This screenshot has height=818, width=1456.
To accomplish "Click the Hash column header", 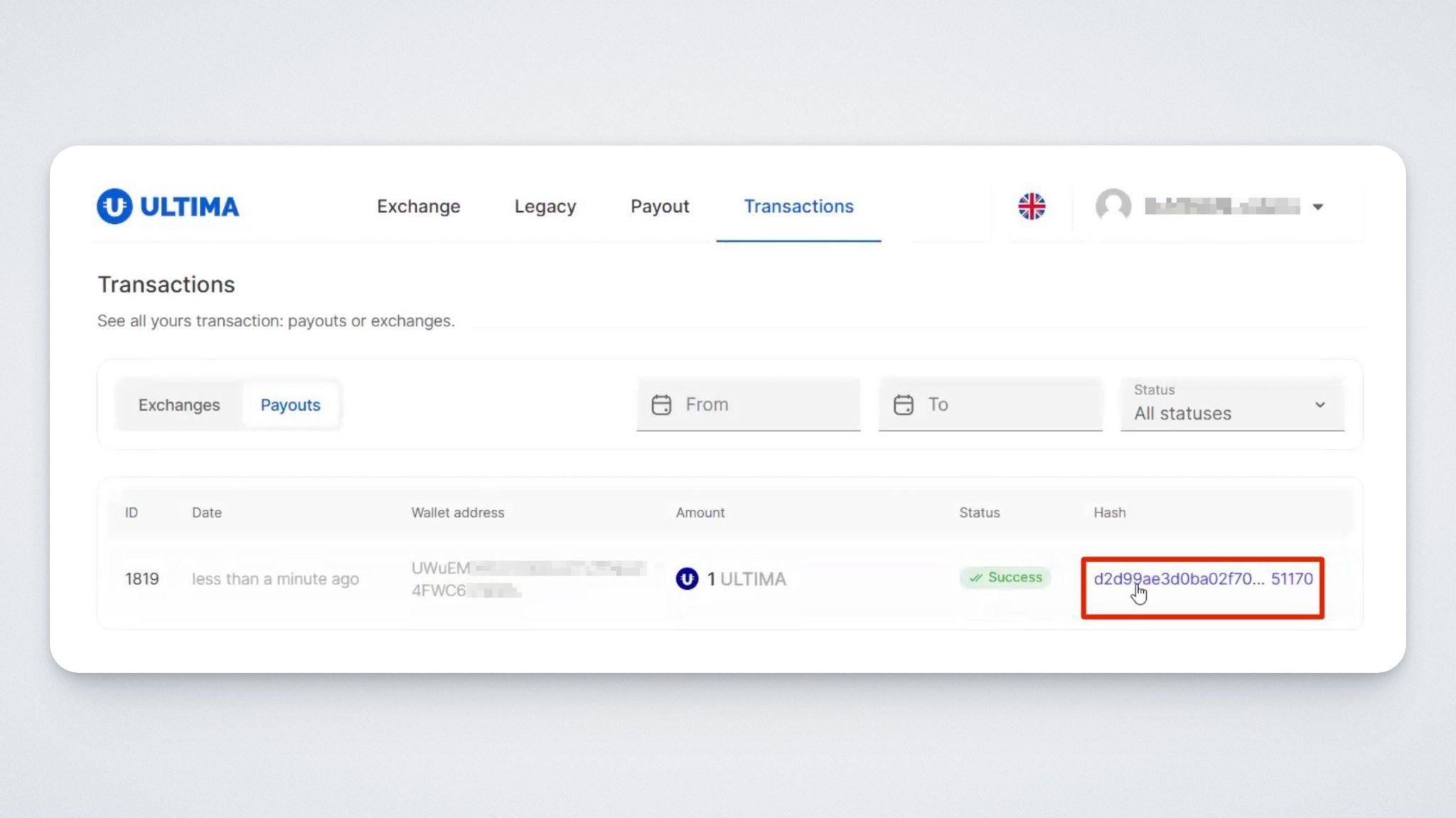I will point(1109,512).
